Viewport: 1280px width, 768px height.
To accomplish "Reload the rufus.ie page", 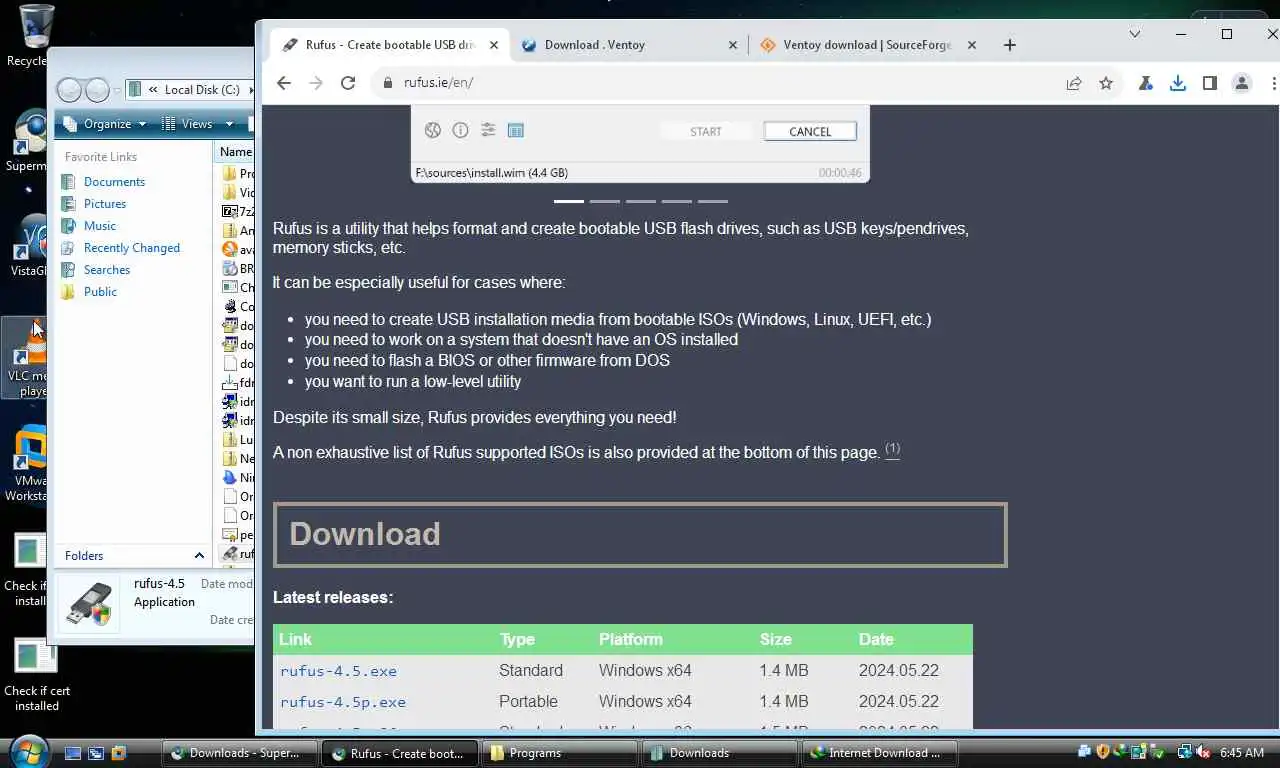I will [x=348, y=83].
